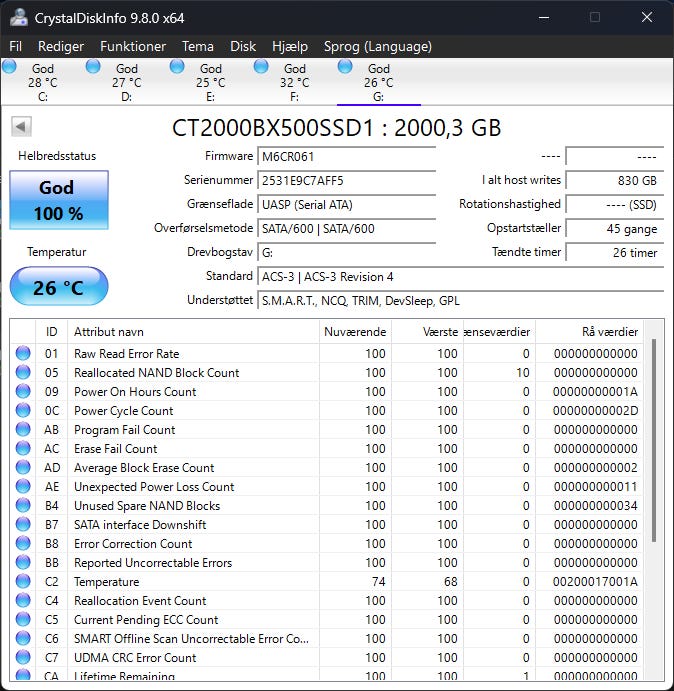Click the Rotationshastighed ---- (SSD) value
This screenshot has width=674, height=691.
pyautogui.click(x=614, y=204)
